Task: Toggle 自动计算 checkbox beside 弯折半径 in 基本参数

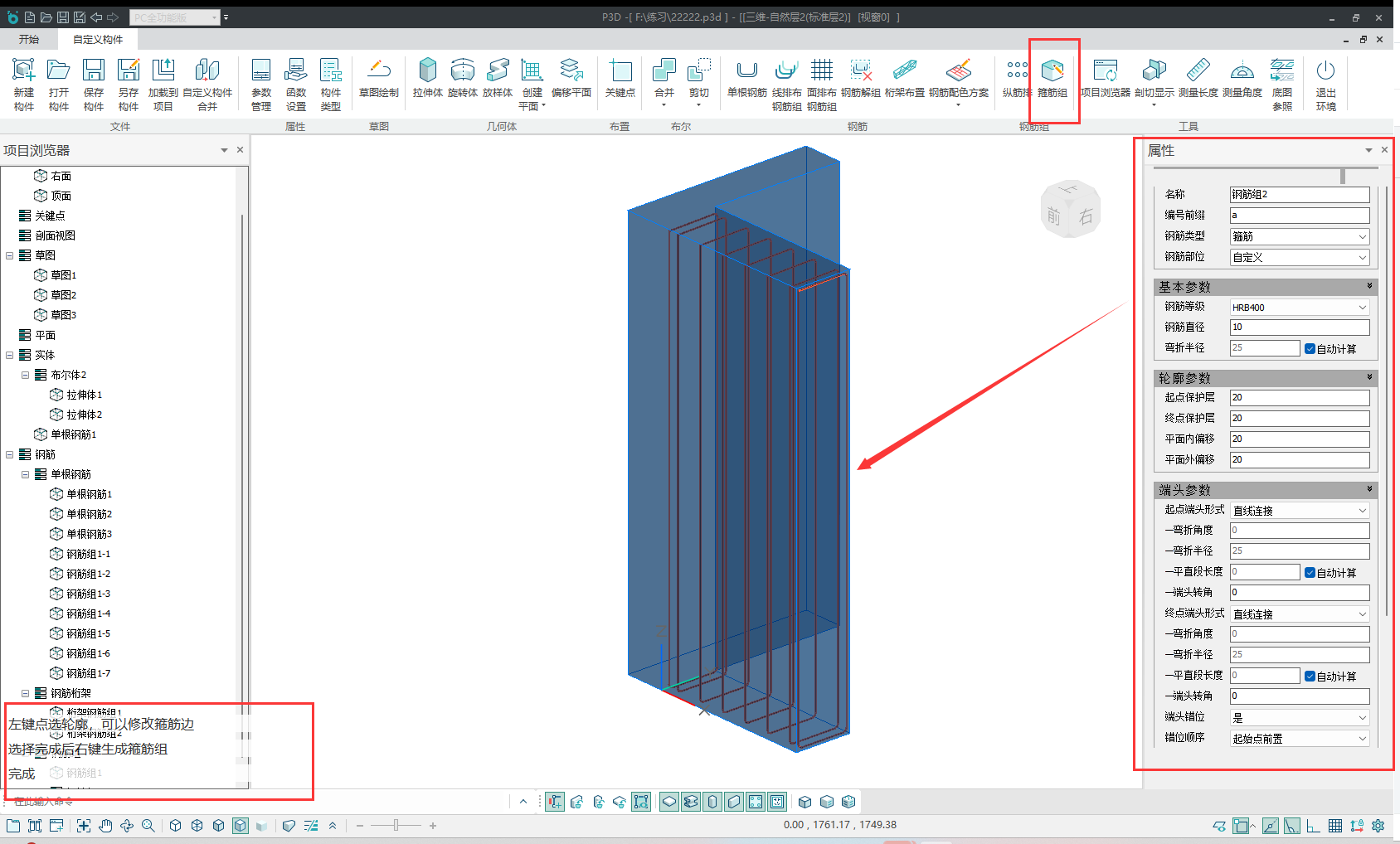Action: pos(1310,349)
